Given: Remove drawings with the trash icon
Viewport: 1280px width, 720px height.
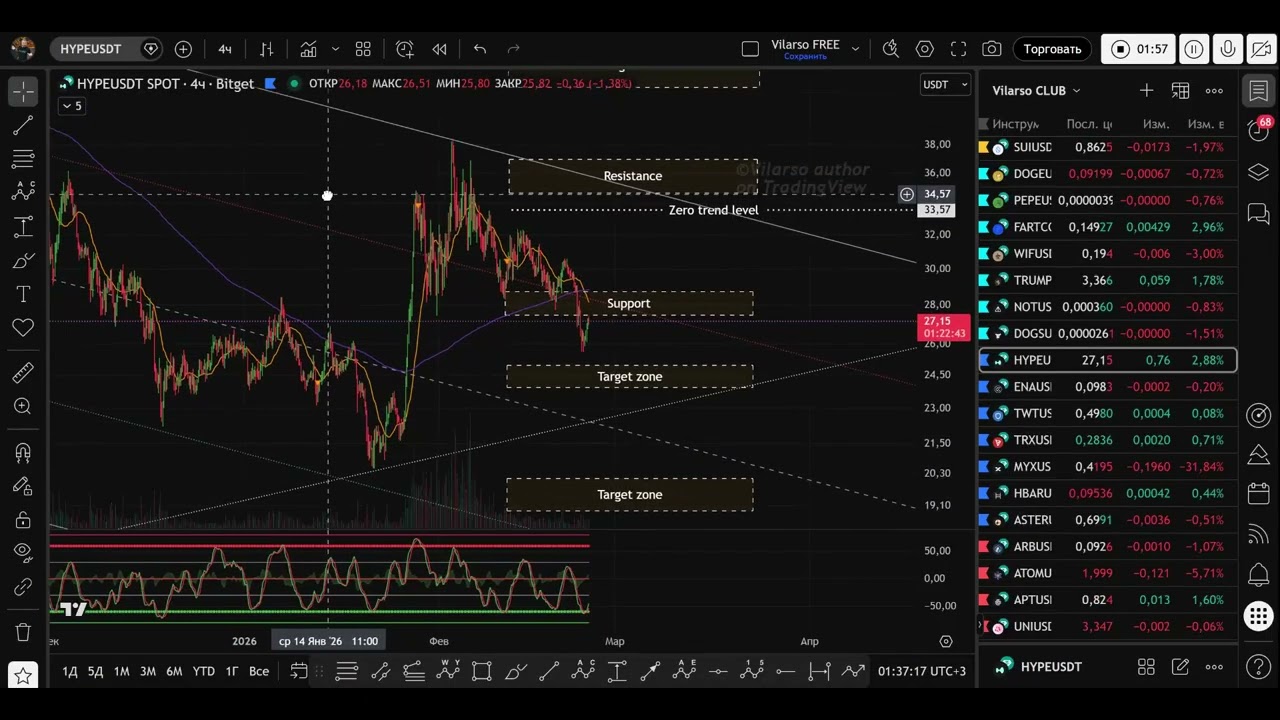Looking at the screenshot, I should pyautogui.click(x=23, y=632).
